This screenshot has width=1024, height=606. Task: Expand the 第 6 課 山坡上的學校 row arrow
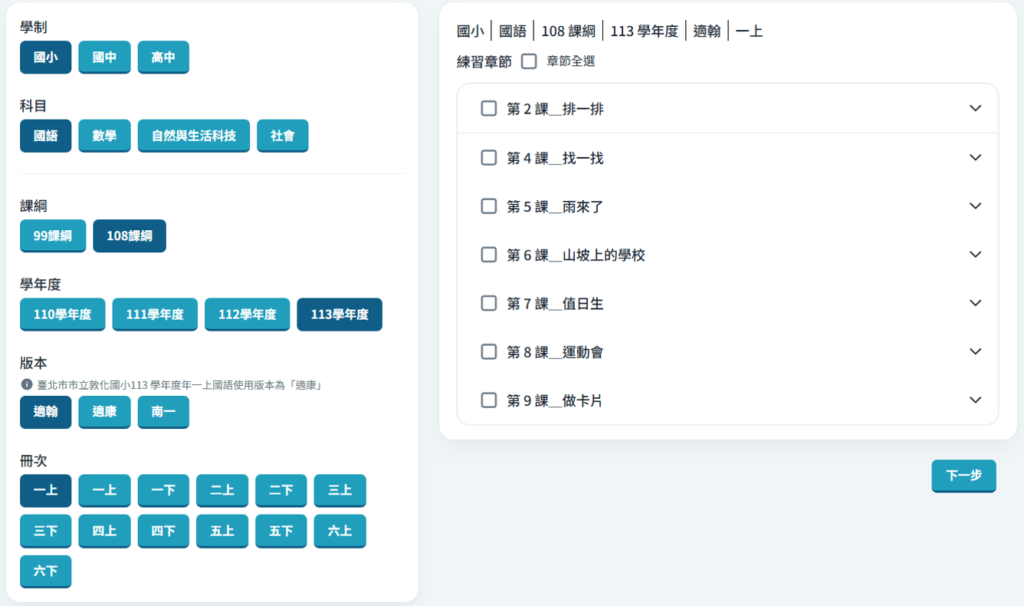[976, 255]
